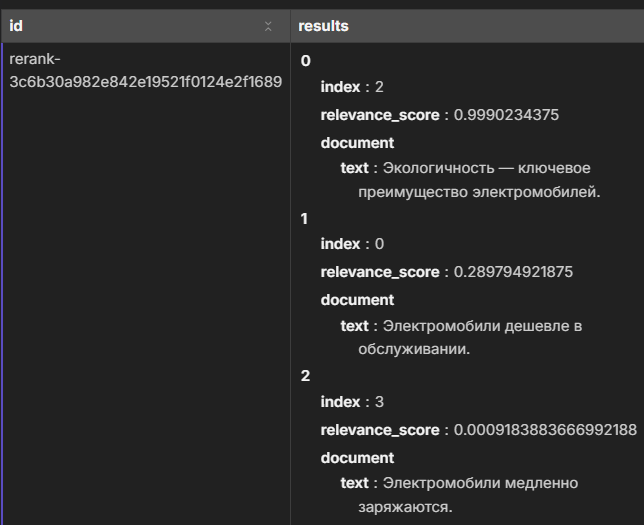The width and height of the screenshot is (644, 525).
Task: Click the 'id' column header label
Action: tap(16, 26)
